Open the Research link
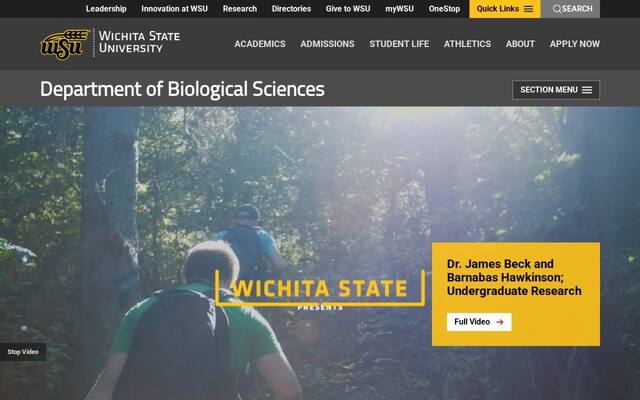The height and width of the screenshot is (400, 640). 240,9
